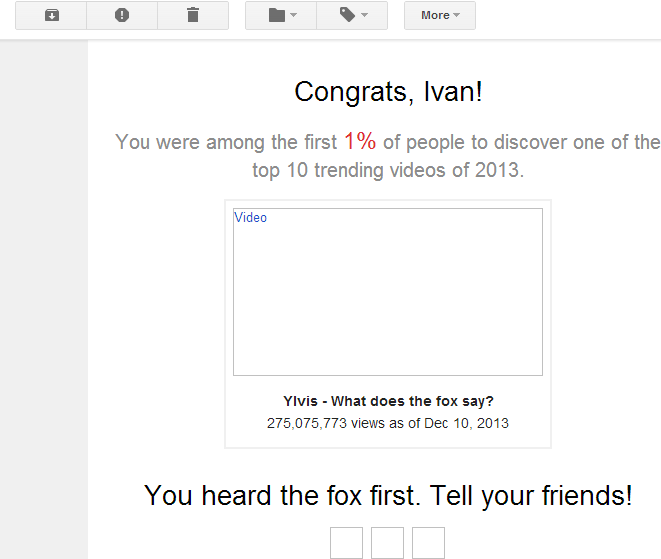661x559 pixels.
Task: Open the Labels tag dropdown
Action: tap(352, 16)
